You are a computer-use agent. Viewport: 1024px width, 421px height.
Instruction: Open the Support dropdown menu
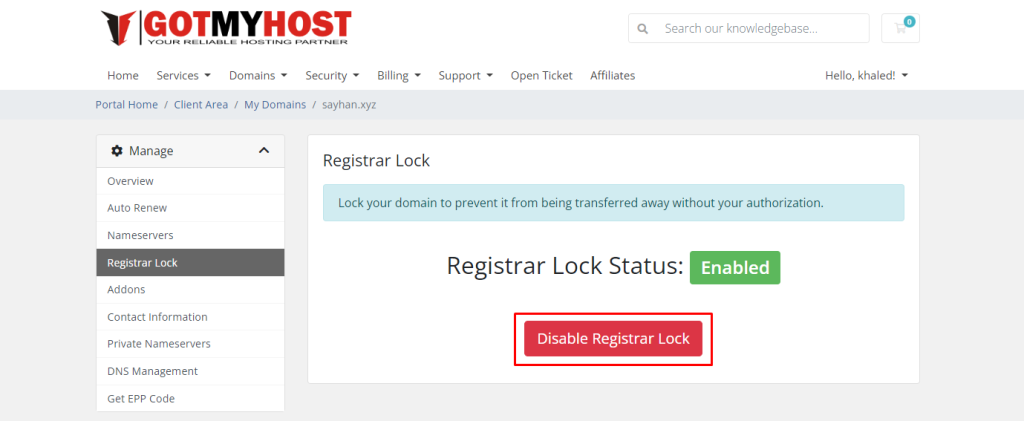(x=466, y=75)
